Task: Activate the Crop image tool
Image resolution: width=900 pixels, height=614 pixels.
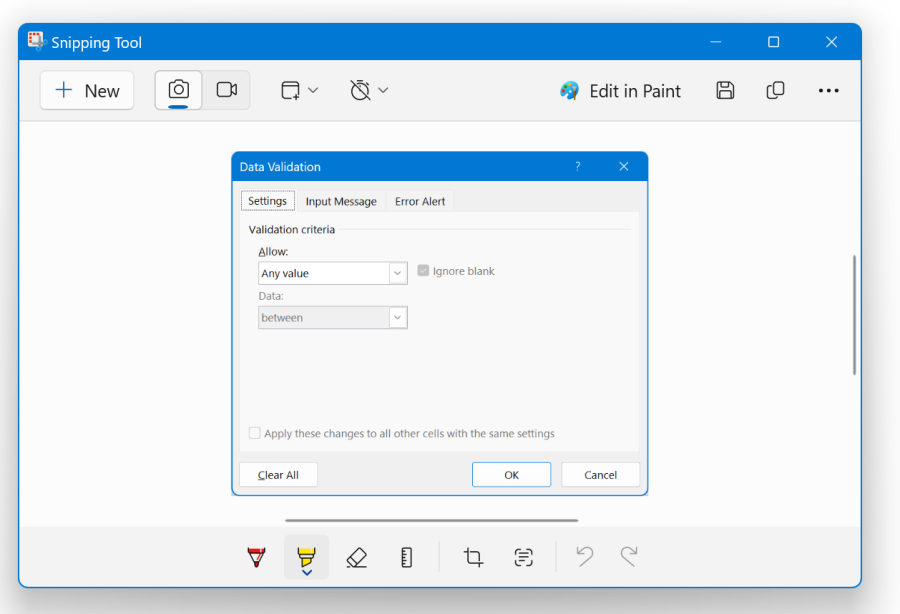Action: pos(472,557)
